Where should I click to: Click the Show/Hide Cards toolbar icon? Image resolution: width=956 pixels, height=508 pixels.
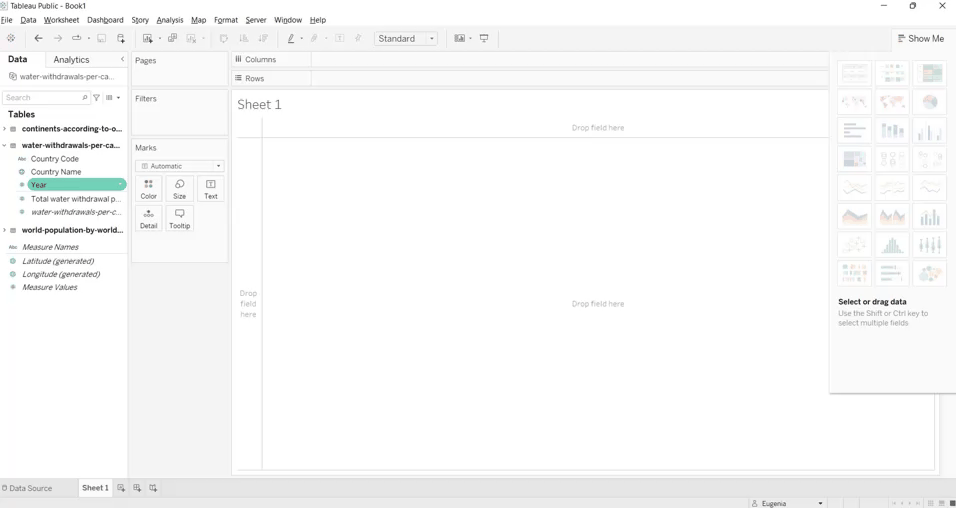point(460,38)
